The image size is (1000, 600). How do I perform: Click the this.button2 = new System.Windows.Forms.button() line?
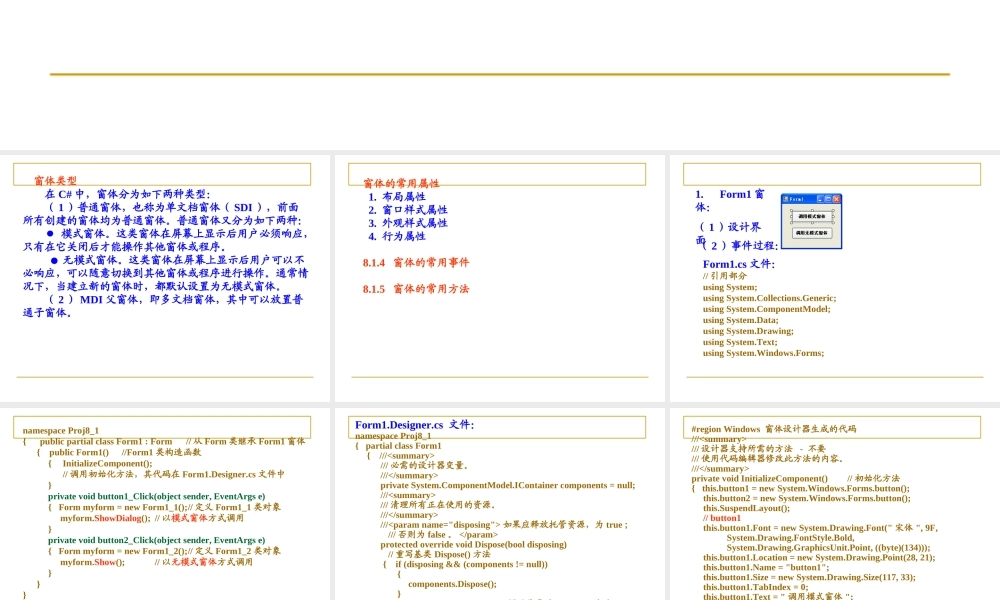[x=807, y=498]
